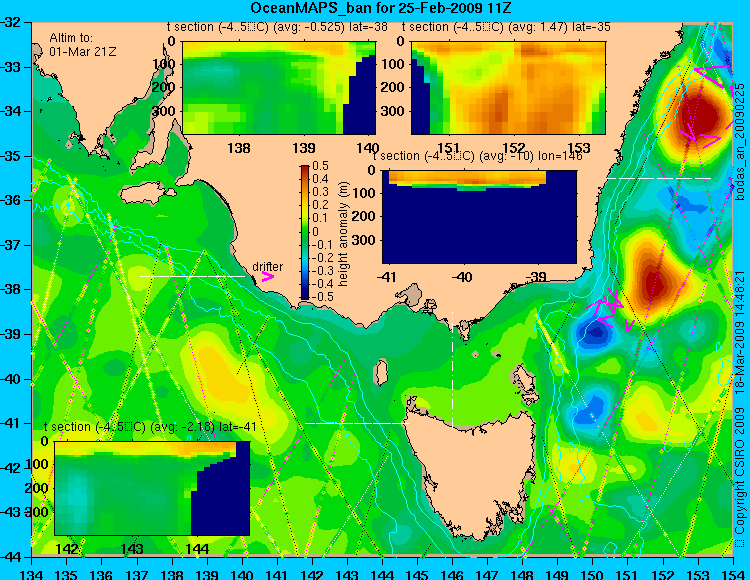Viewport: 750px width, 580px height.
Task: Click '-44' on the main latitude axis
Action: click(12, 557)
